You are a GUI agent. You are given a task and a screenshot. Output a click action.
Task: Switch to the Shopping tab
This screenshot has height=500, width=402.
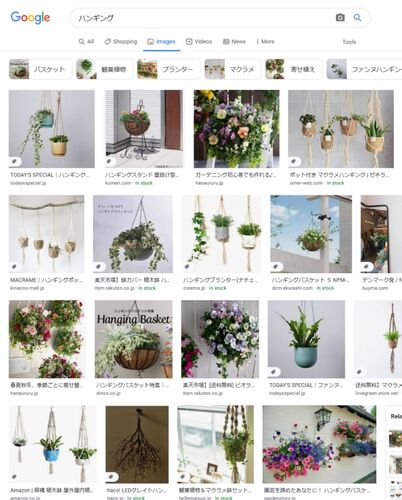[121, 42]
